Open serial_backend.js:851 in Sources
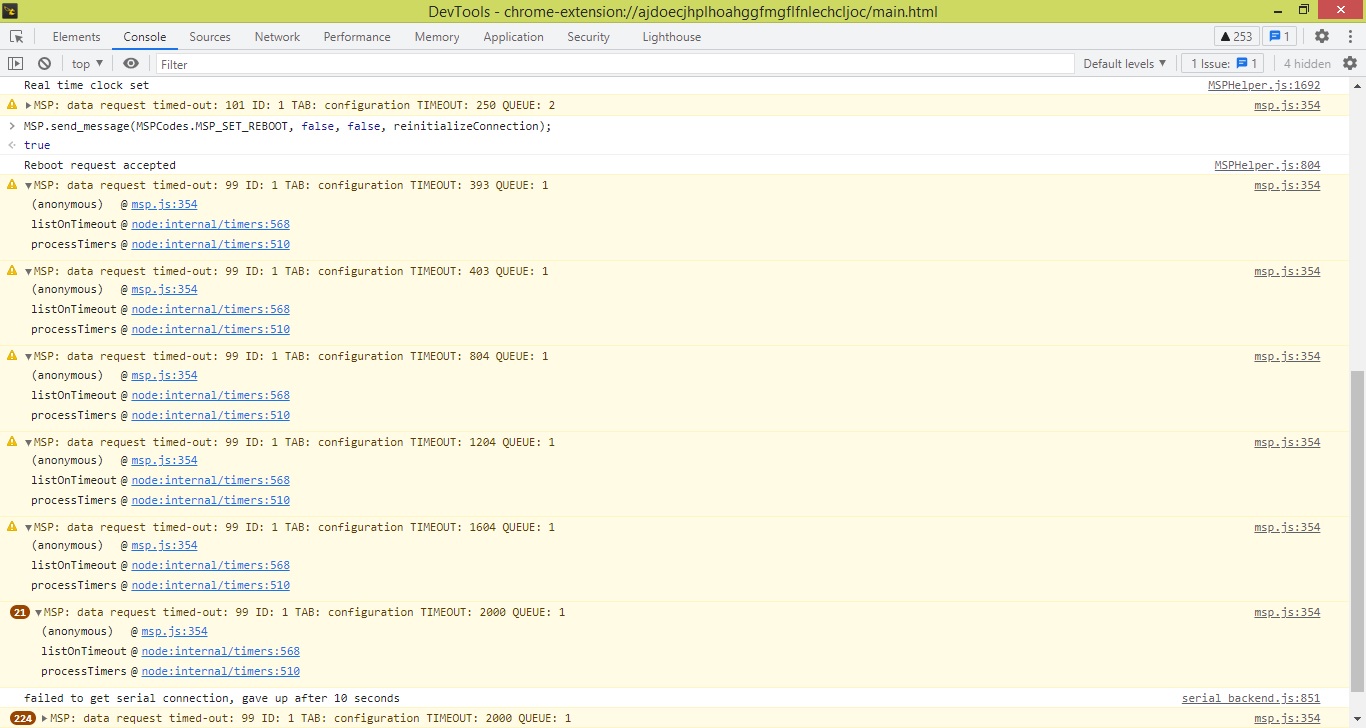Image resolution: width=1366 pixels, height=728 pixels. tap(1251, 697)
